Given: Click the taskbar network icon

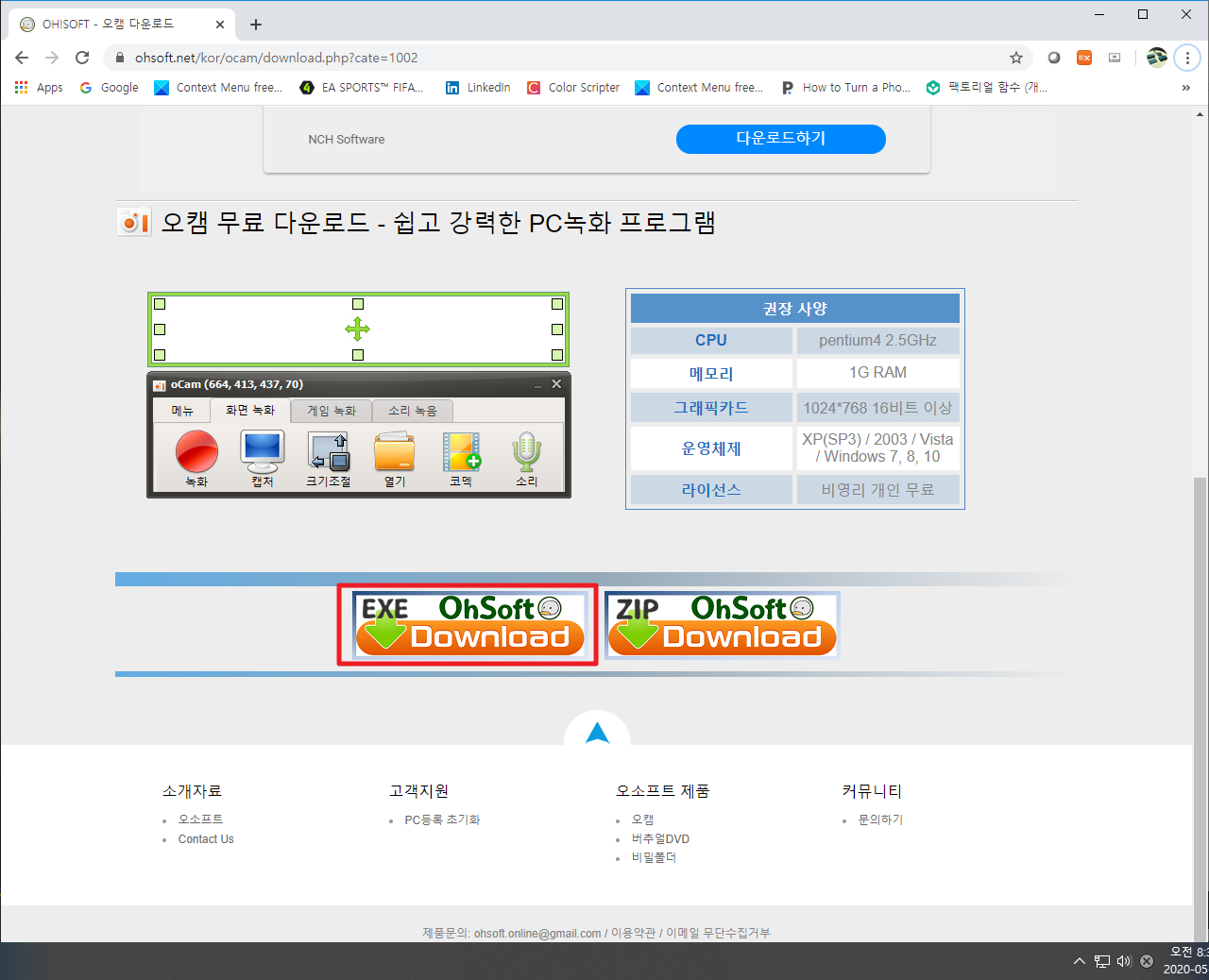Looking at the screenshot, I should [1102, 961].
